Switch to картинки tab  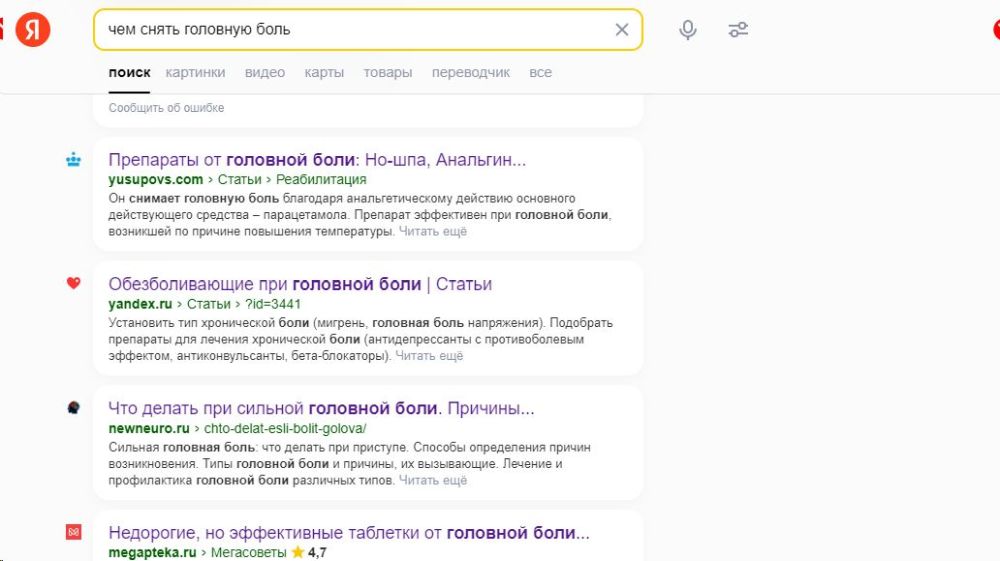pos(195,72)
